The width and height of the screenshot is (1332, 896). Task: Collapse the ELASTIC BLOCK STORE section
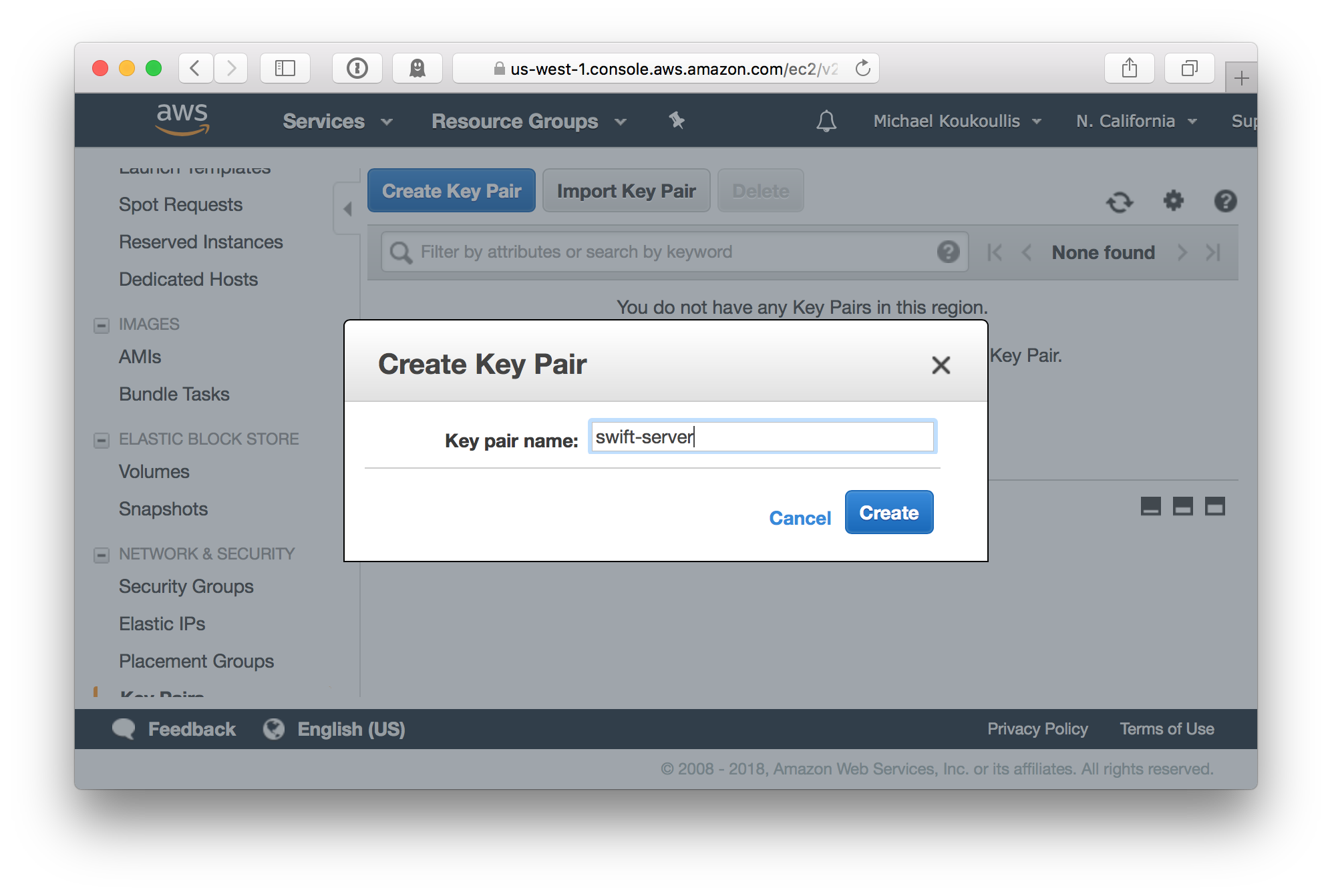[102, 440]
